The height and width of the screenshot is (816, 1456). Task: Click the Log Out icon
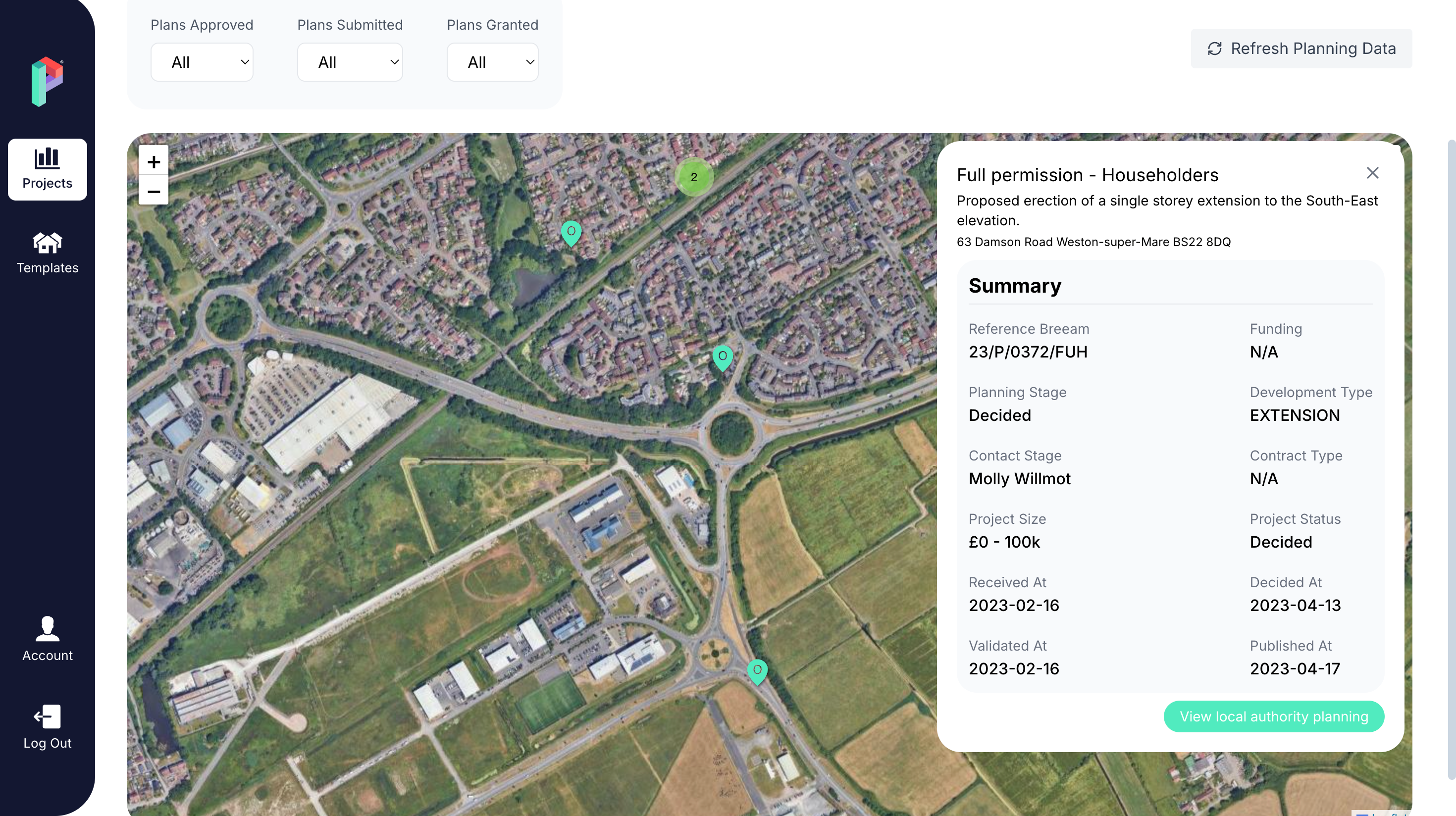click(47, 716)
